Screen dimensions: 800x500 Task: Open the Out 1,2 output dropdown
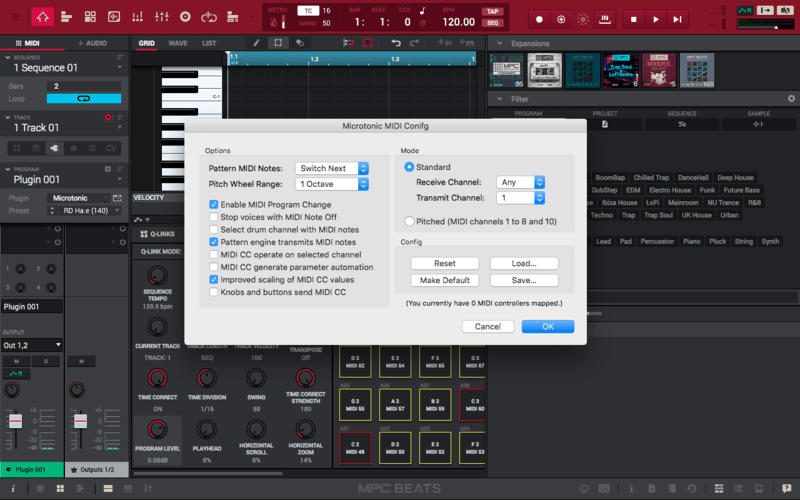coord(32,345)
